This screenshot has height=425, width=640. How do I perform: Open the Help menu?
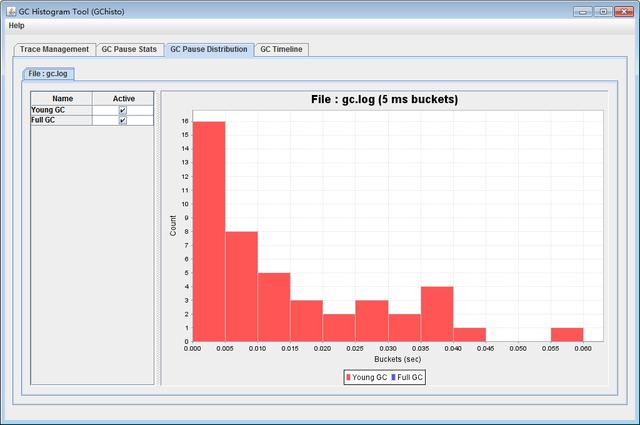coord(16,26)
